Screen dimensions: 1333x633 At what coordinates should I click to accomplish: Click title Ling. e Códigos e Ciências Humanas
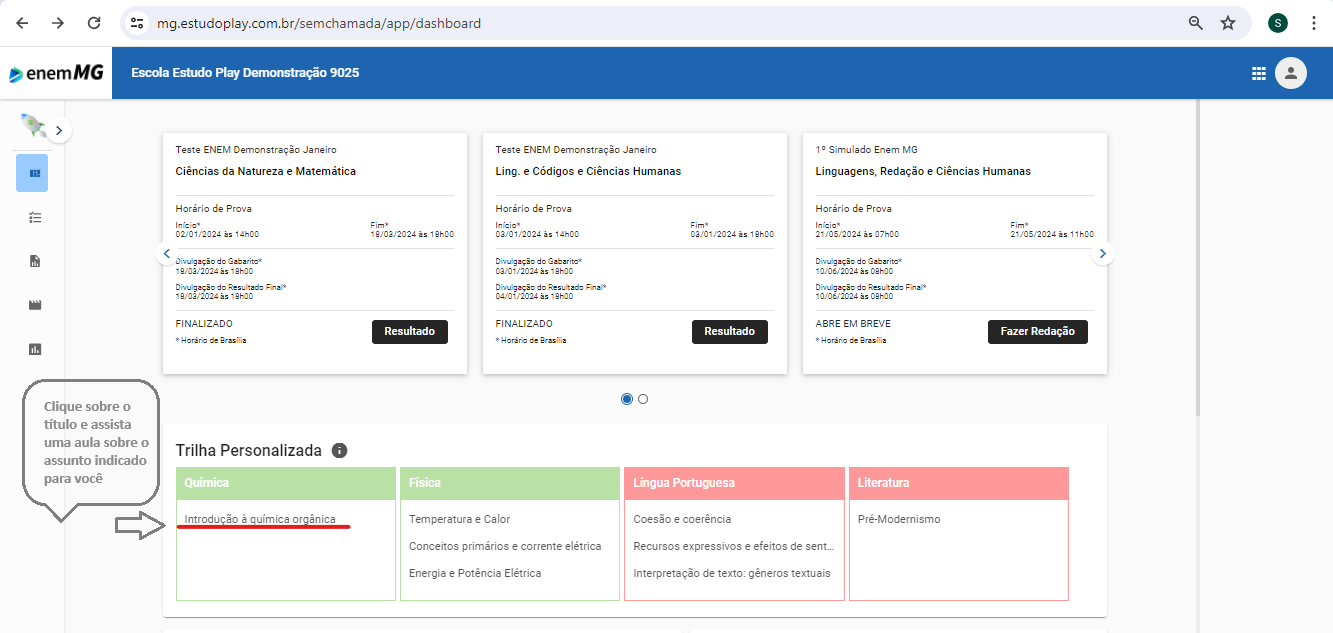click(x=588, y=171)
